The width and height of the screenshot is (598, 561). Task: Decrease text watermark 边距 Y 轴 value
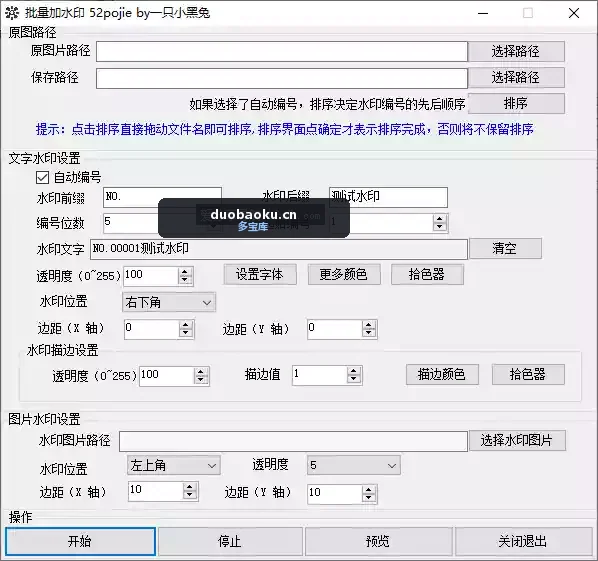[x=369, y=333]
